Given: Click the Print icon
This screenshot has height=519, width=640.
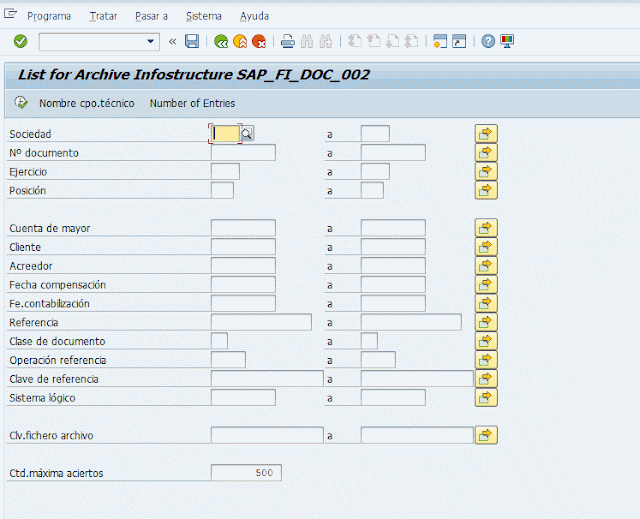Looking at the screenshot, I should coord(288,41).
